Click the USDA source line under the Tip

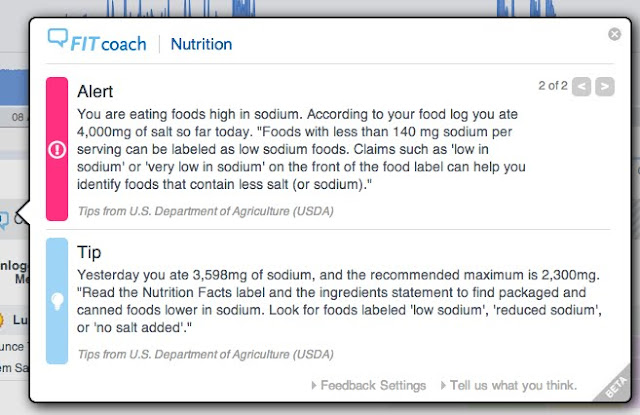tap(205, 354)
